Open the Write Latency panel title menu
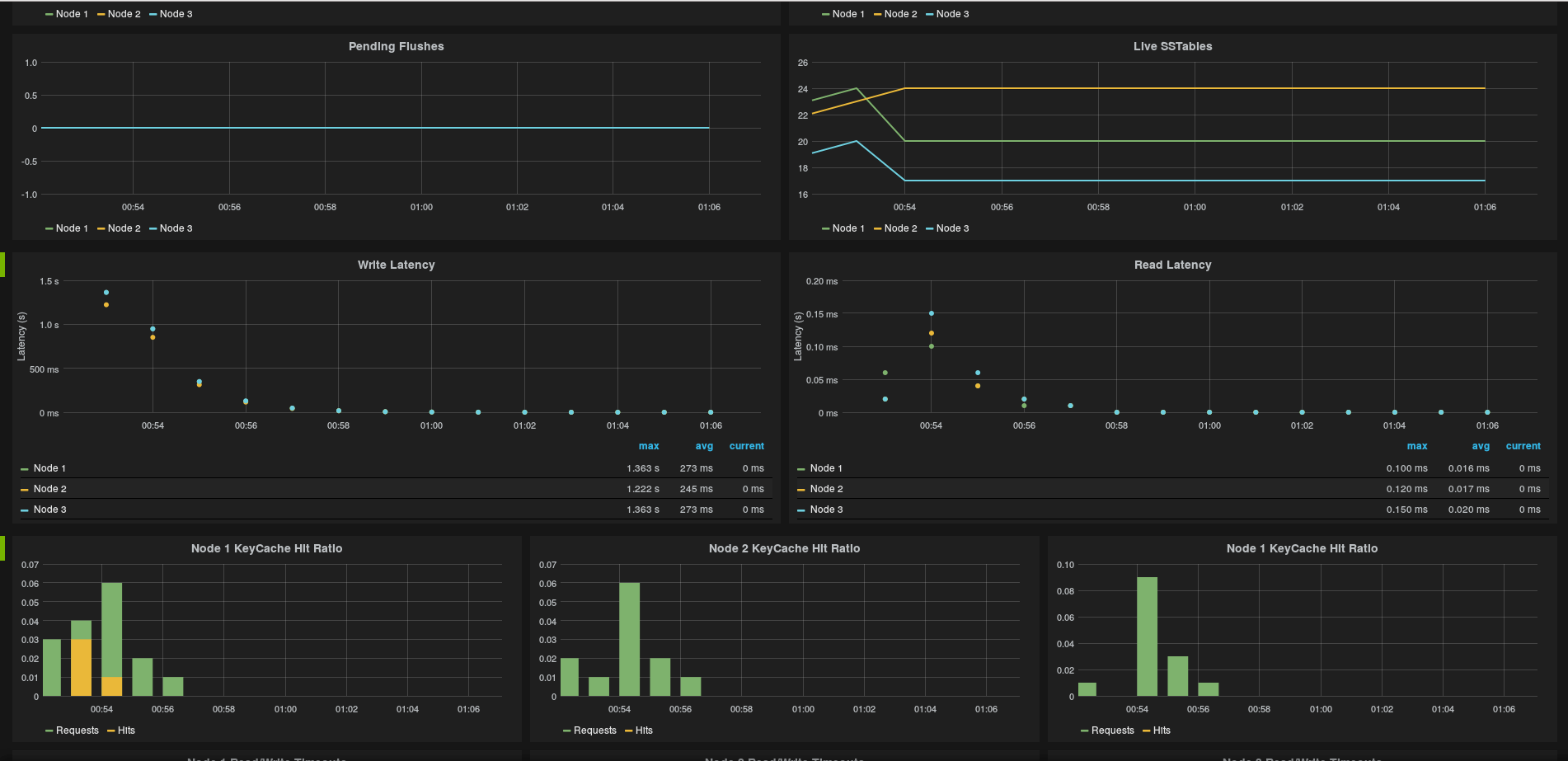 click(396, 265)
